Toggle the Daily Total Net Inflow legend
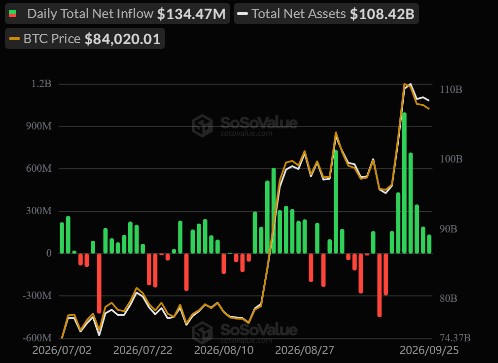Image resolution: width=498 pixels, height=363 pixels. click(x=117, y=14)
